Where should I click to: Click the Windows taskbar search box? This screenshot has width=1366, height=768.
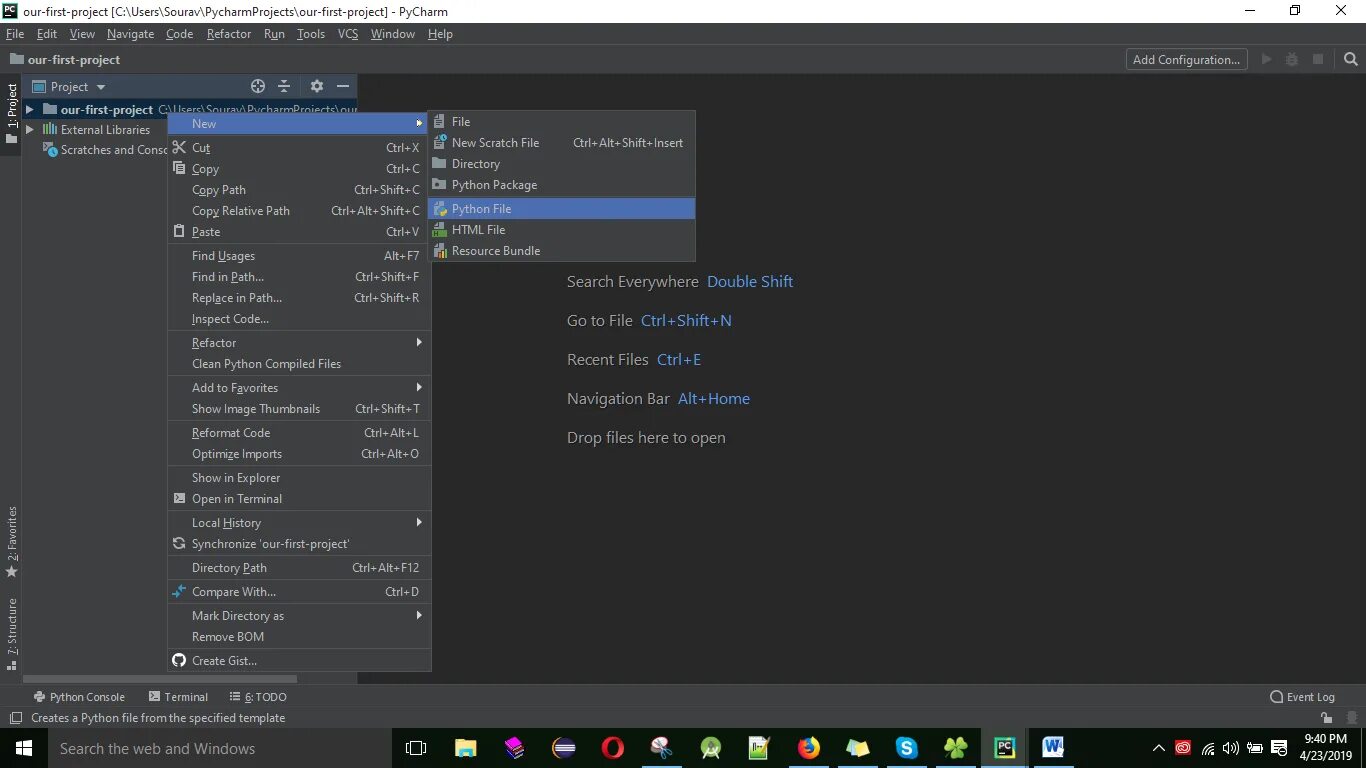click(220, 748)
